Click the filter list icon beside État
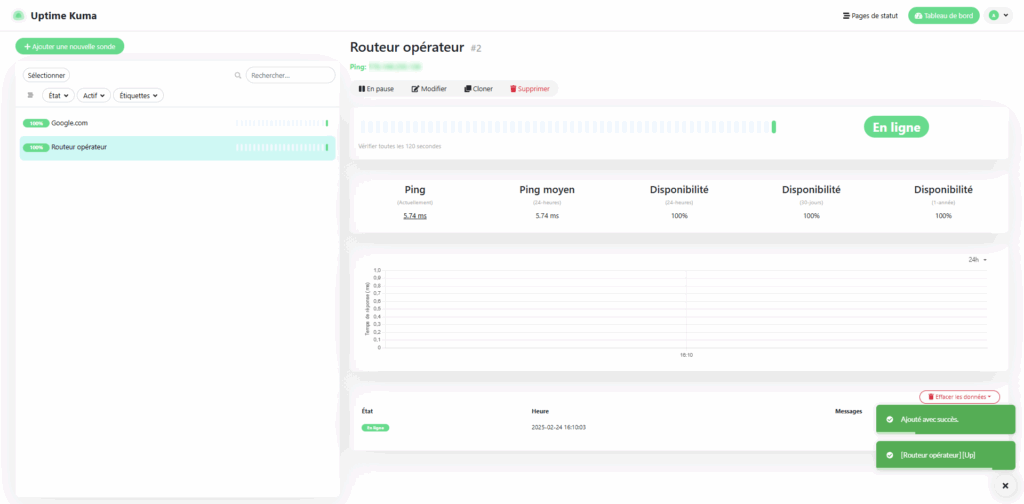The image size is (1024, 504). (30, 96)
